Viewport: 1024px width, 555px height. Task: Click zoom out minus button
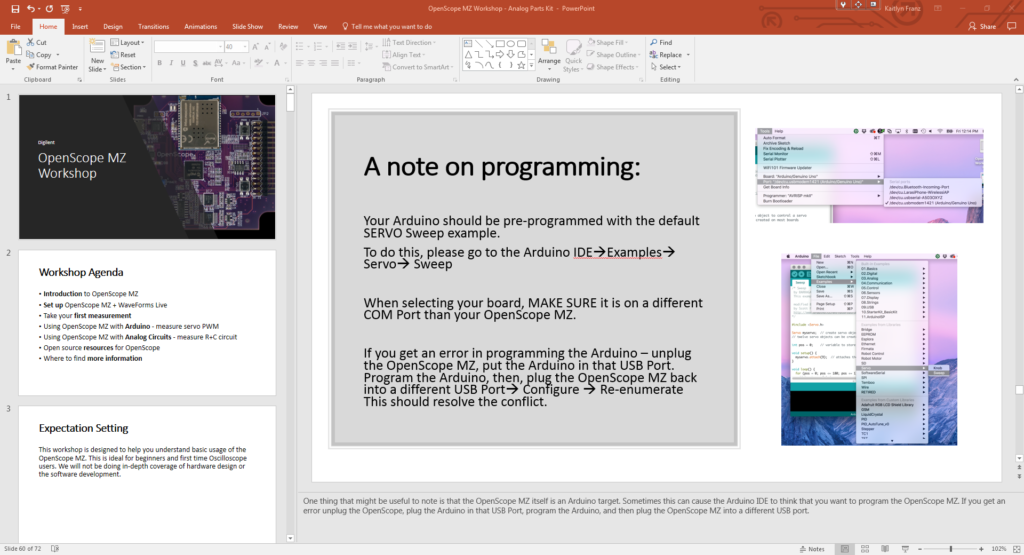coord(920,549)
